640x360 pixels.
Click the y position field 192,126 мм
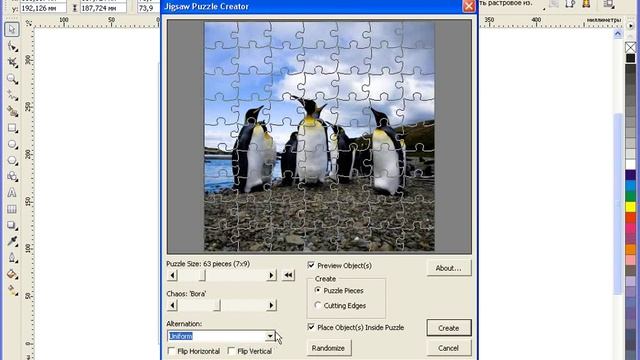(x=43, y=8)
